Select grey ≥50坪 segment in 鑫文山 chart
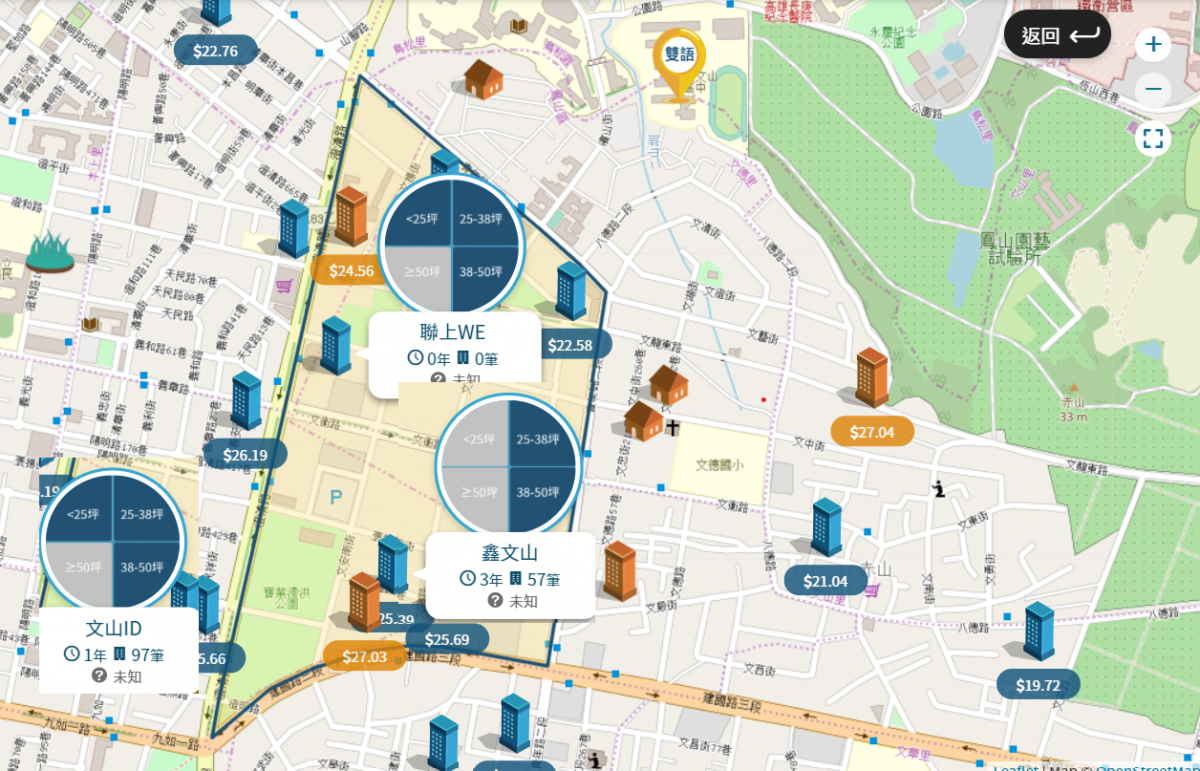Image resolution: width=1200 pixels, height=771 pixels. click(x=478, y=493)
